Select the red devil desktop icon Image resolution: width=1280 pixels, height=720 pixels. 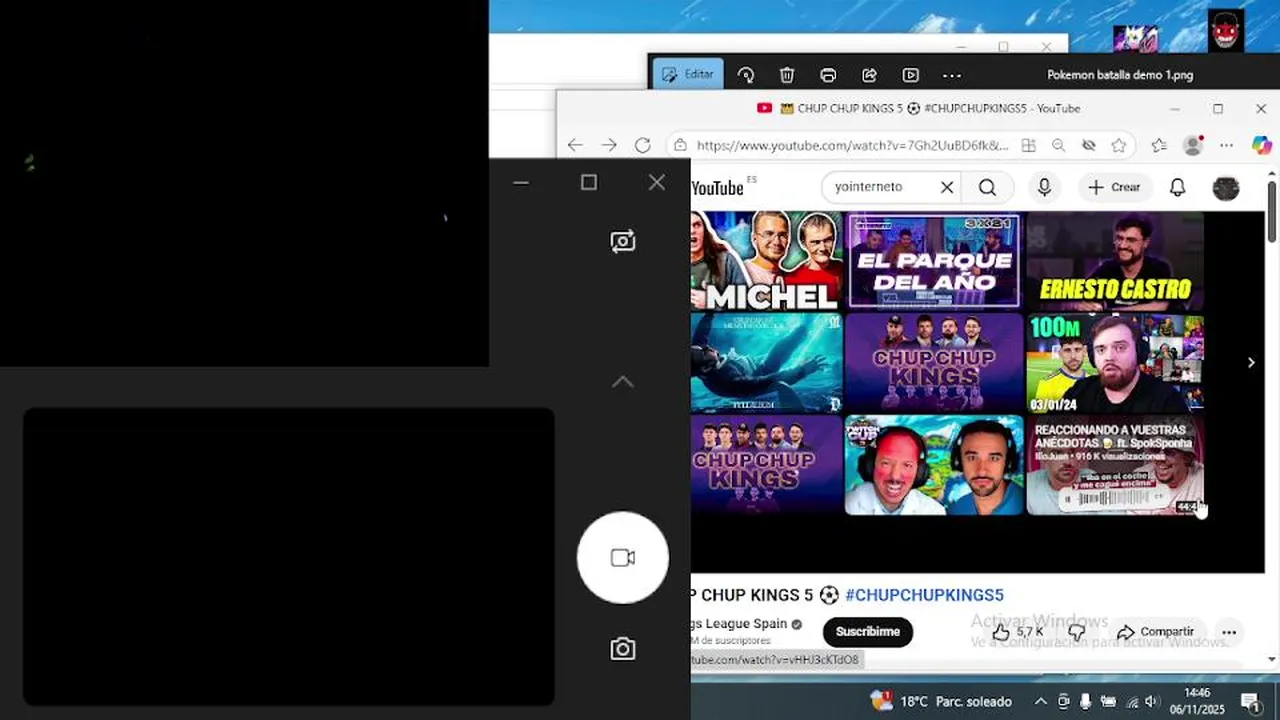coord(1226,30)
